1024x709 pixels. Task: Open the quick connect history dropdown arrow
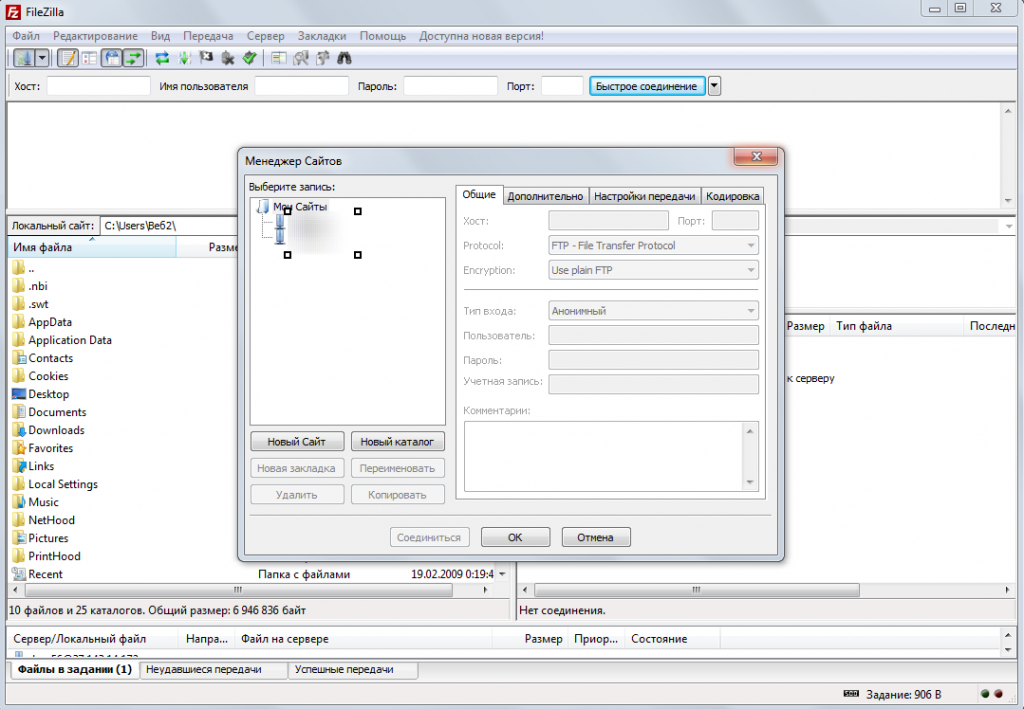[x=714, y=86]
